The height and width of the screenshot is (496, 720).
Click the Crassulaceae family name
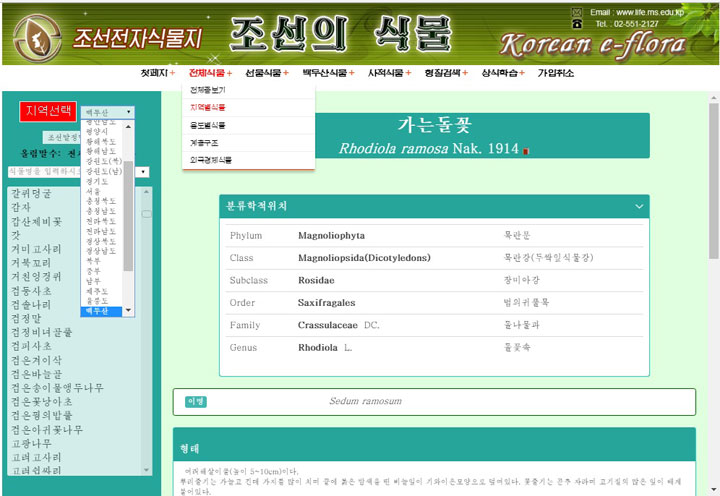(327, 325)
